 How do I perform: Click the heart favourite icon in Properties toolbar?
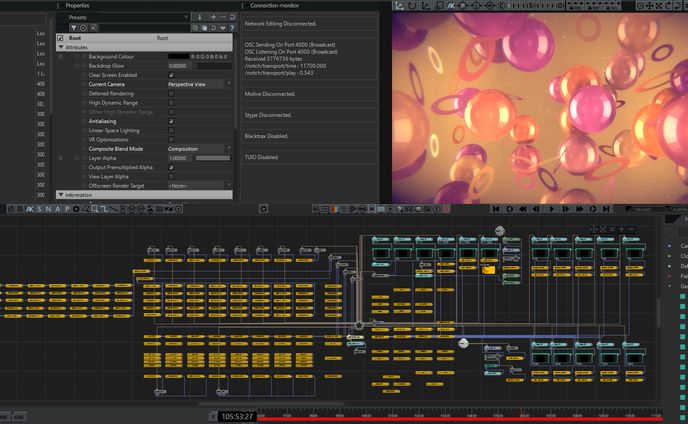coord(223,28)
